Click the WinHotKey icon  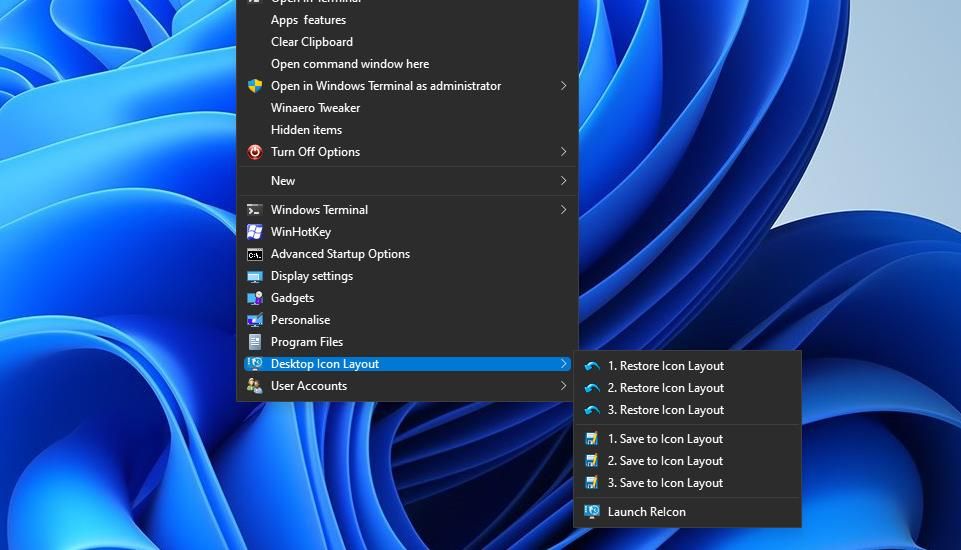255,232
